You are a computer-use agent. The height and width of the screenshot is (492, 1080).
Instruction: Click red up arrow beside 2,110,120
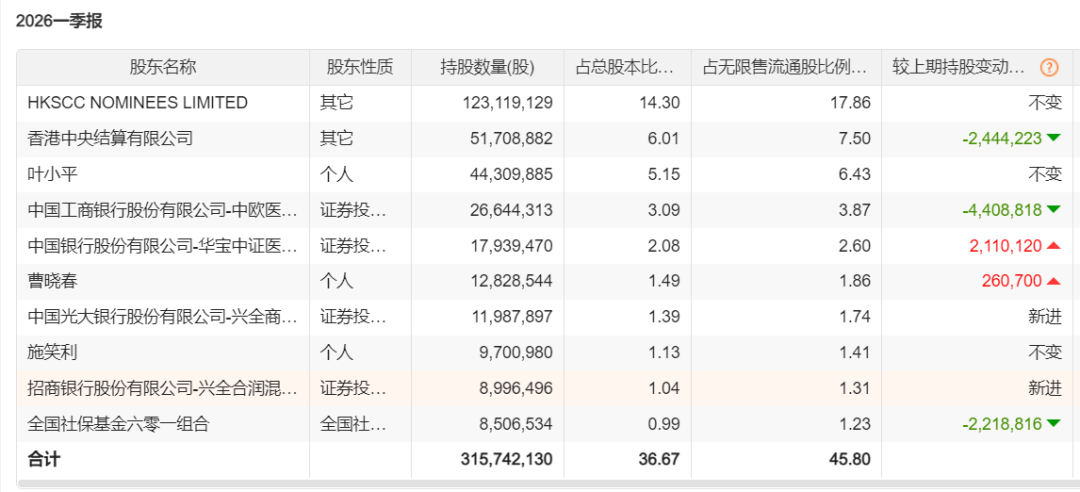[x=1053, y=245]
